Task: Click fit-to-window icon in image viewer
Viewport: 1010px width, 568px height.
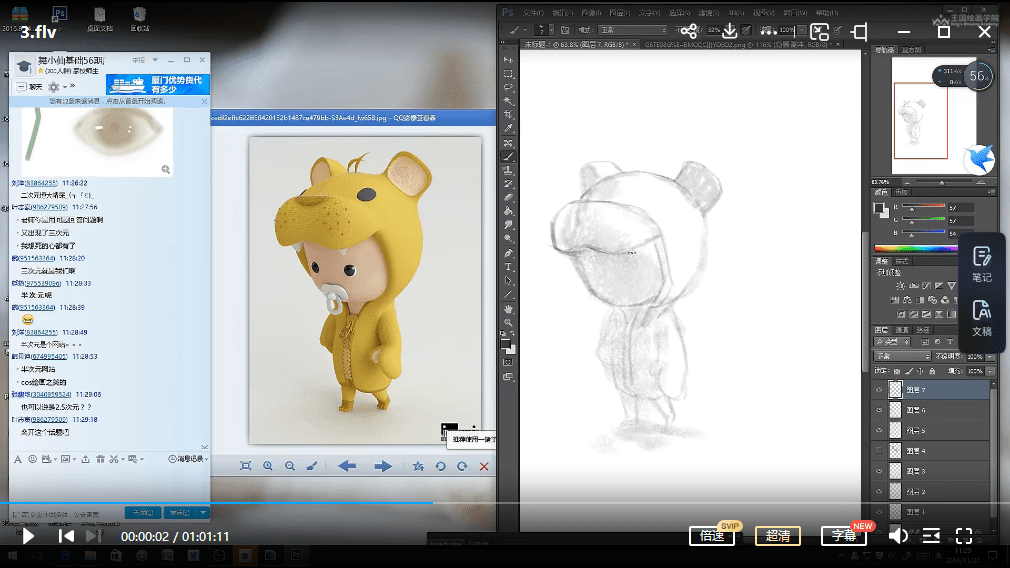Action: 245,466
